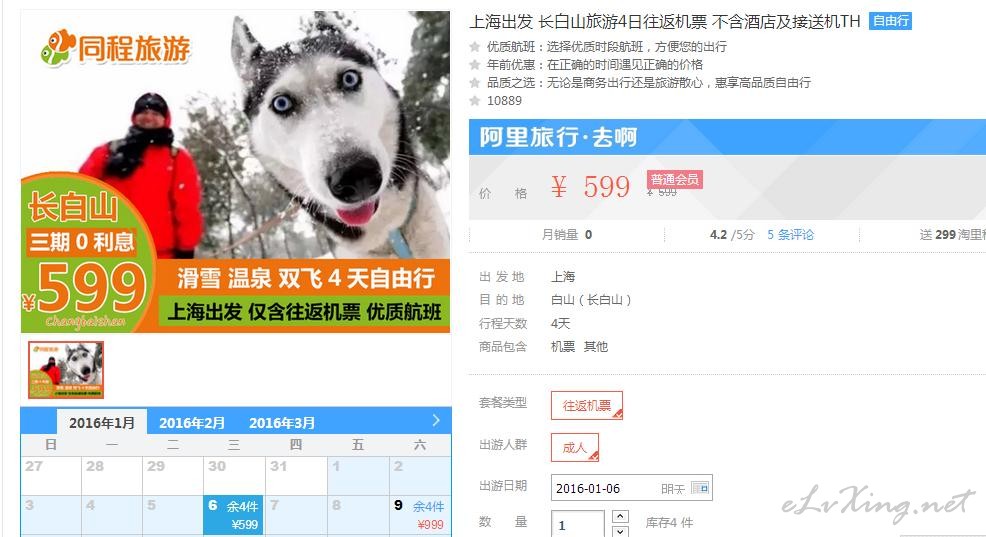This screenshot has width=986, height=537.
Task: Click the 普通会员 membership badge
Action: 674,179
